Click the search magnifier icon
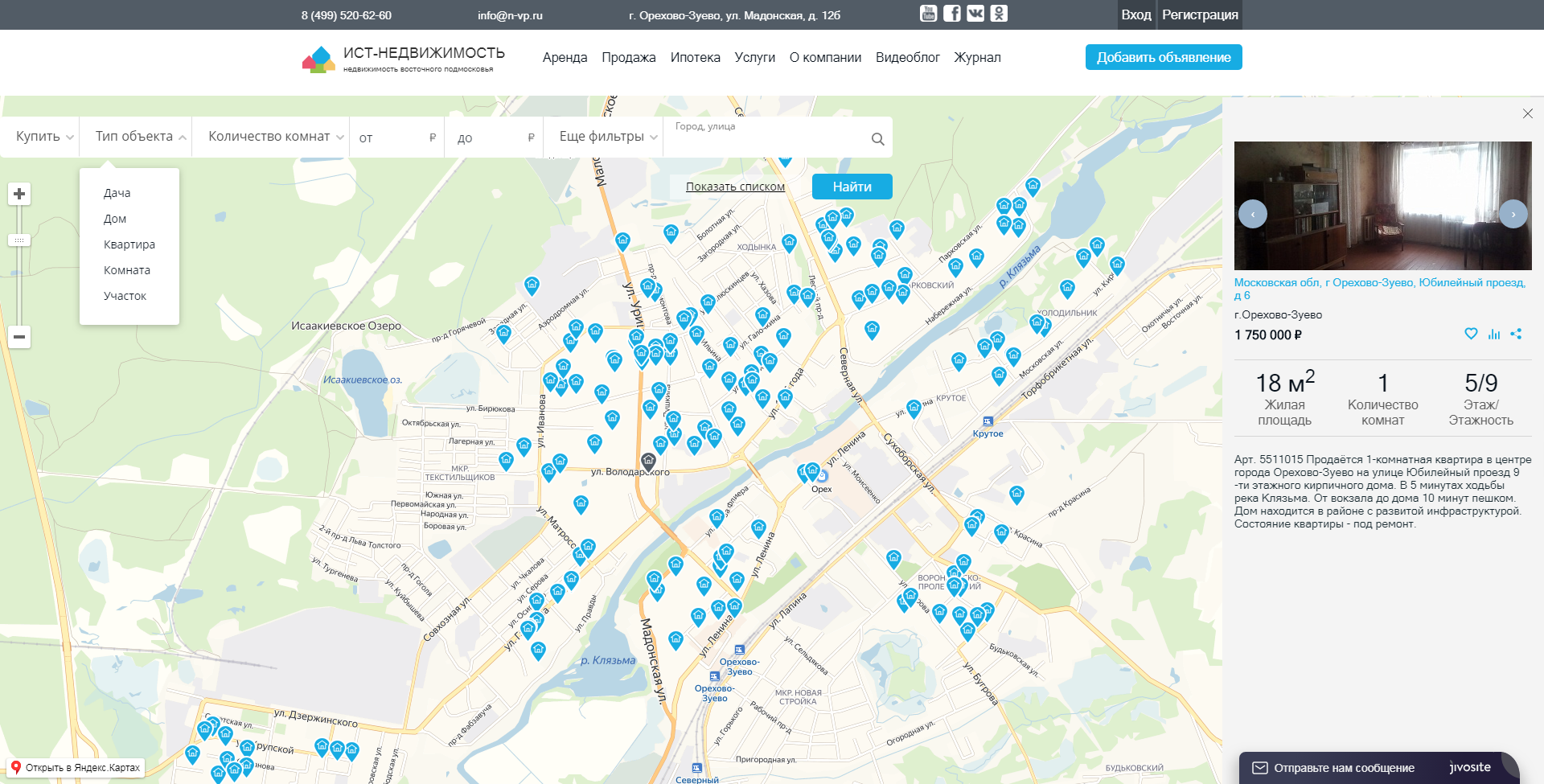 pos(877,139)
